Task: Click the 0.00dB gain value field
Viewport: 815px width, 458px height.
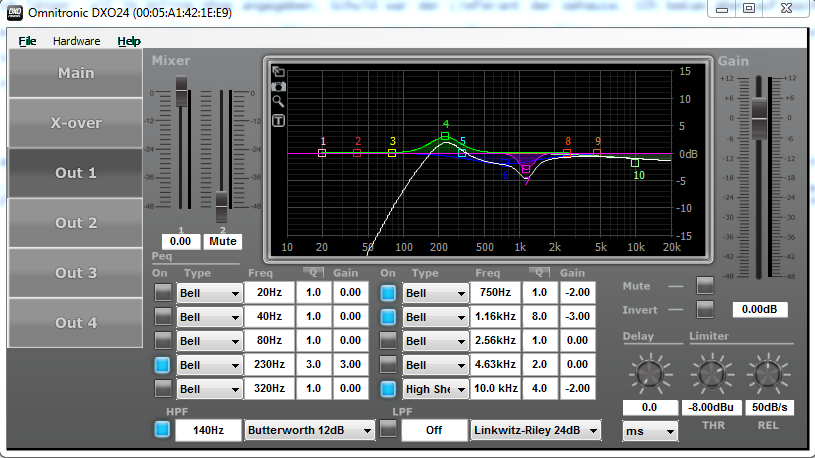Action: pos(760,309)
